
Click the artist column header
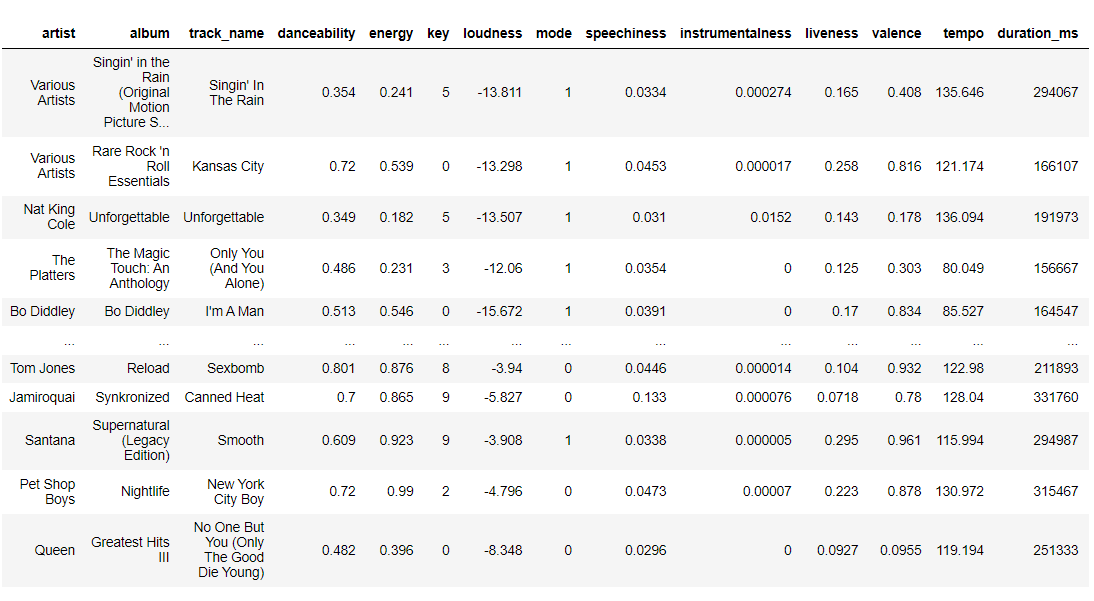click(59, 33)
